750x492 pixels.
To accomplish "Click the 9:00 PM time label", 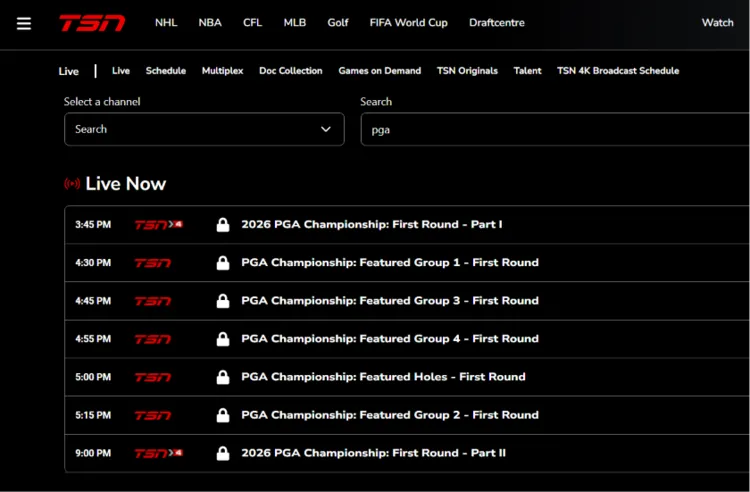I will point(93,453).
